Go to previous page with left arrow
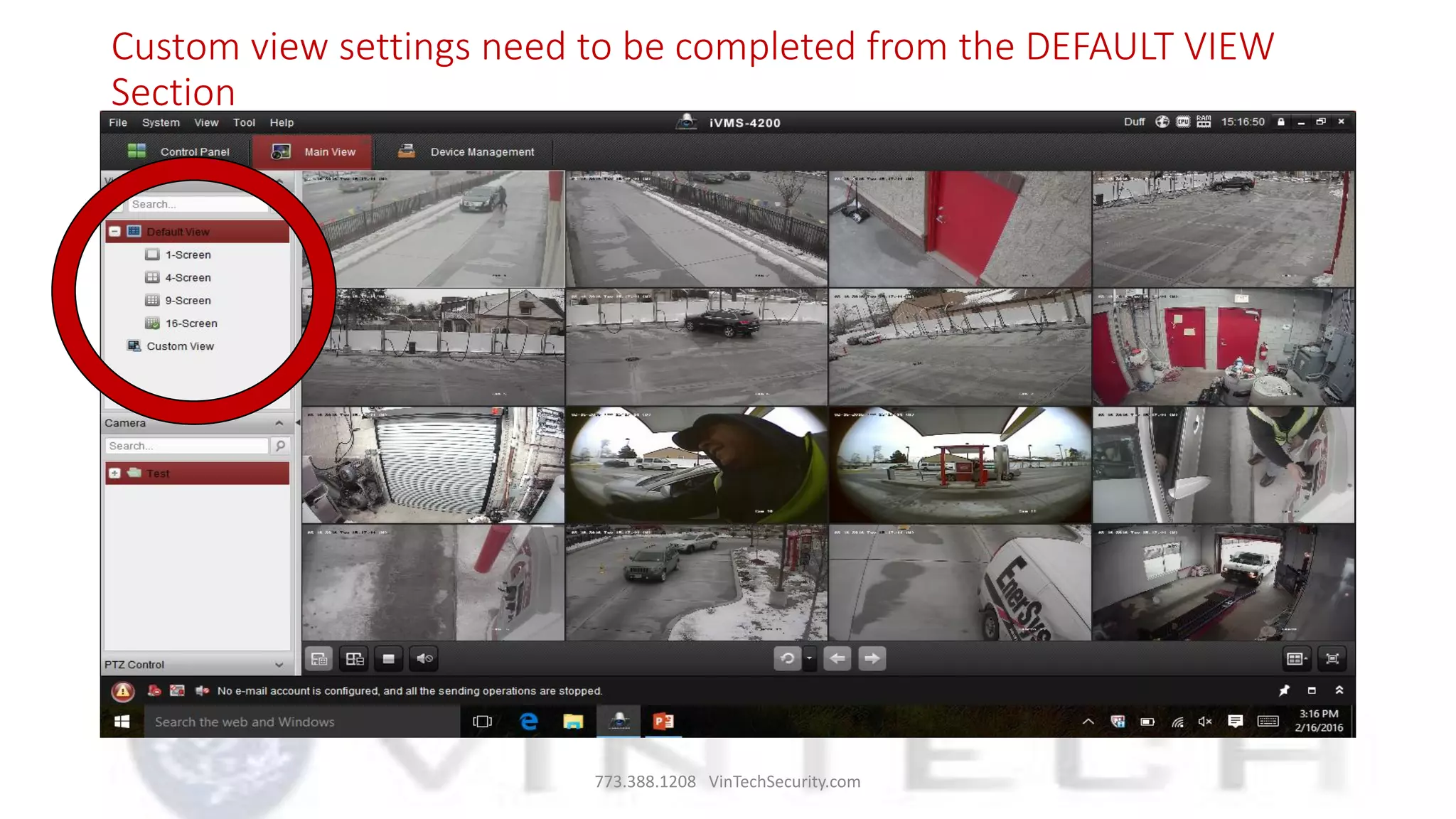 coord(837,658)
